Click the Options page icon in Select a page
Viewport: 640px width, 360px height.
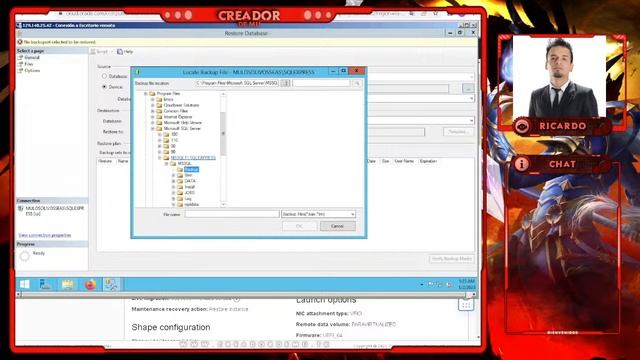[20, 71]
